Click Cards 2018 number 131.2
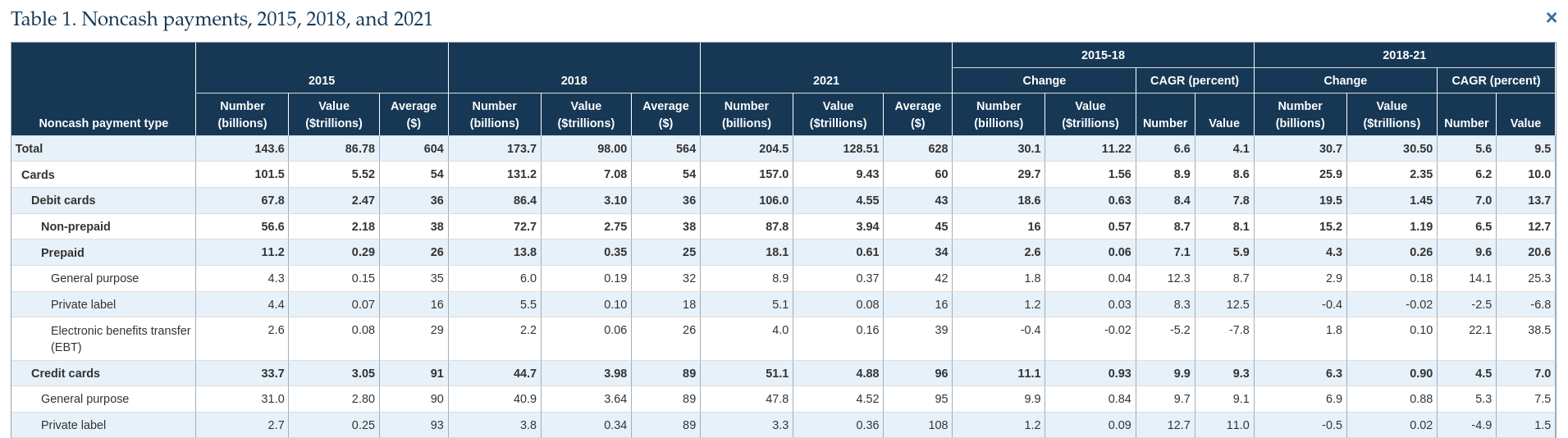 coord(521,175)
